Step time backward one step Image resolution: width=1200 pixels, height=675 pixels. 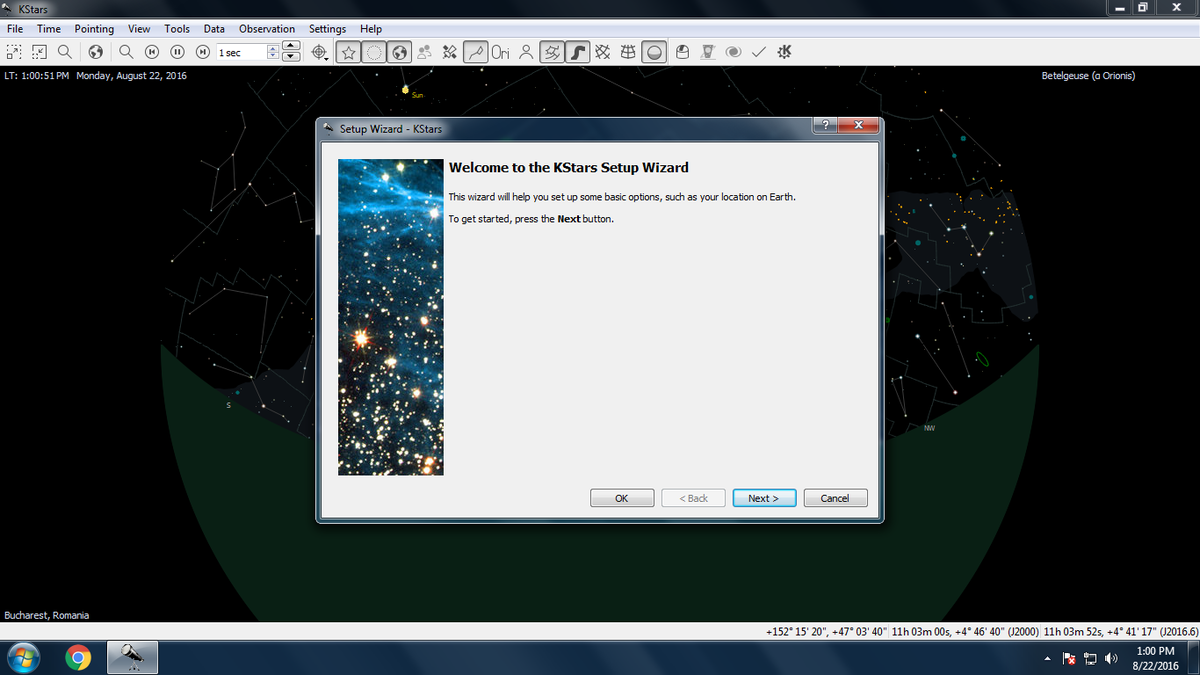[x=152, y=52]
